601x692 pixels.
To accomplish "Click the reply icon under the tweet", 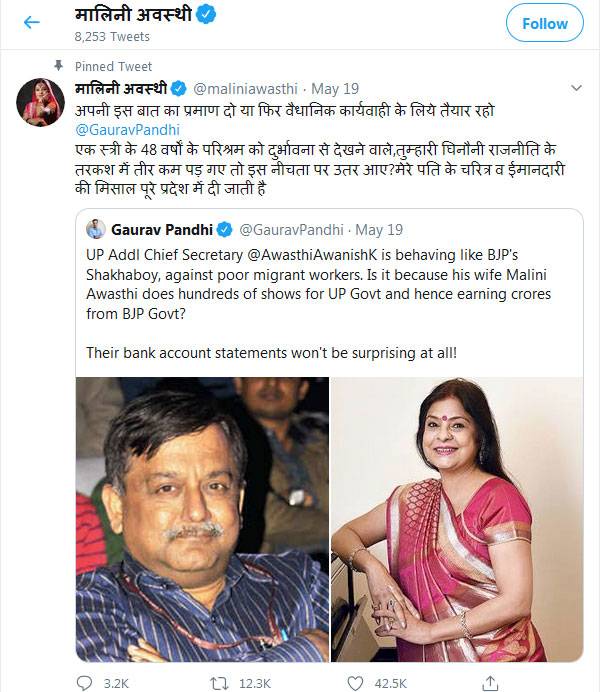I will click(86, 682).
